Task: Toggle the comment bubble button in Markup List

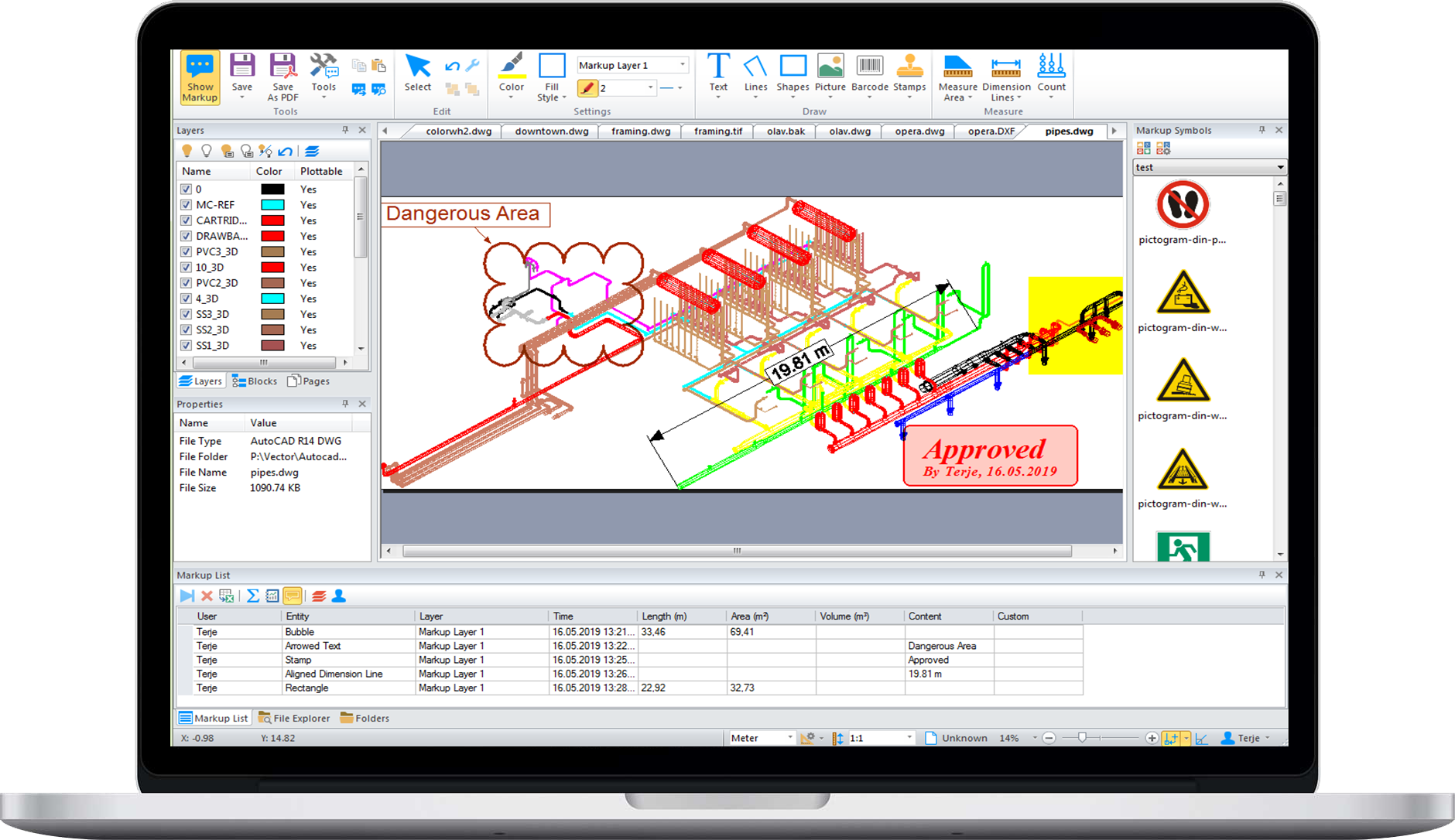Action: click(293, 596)
